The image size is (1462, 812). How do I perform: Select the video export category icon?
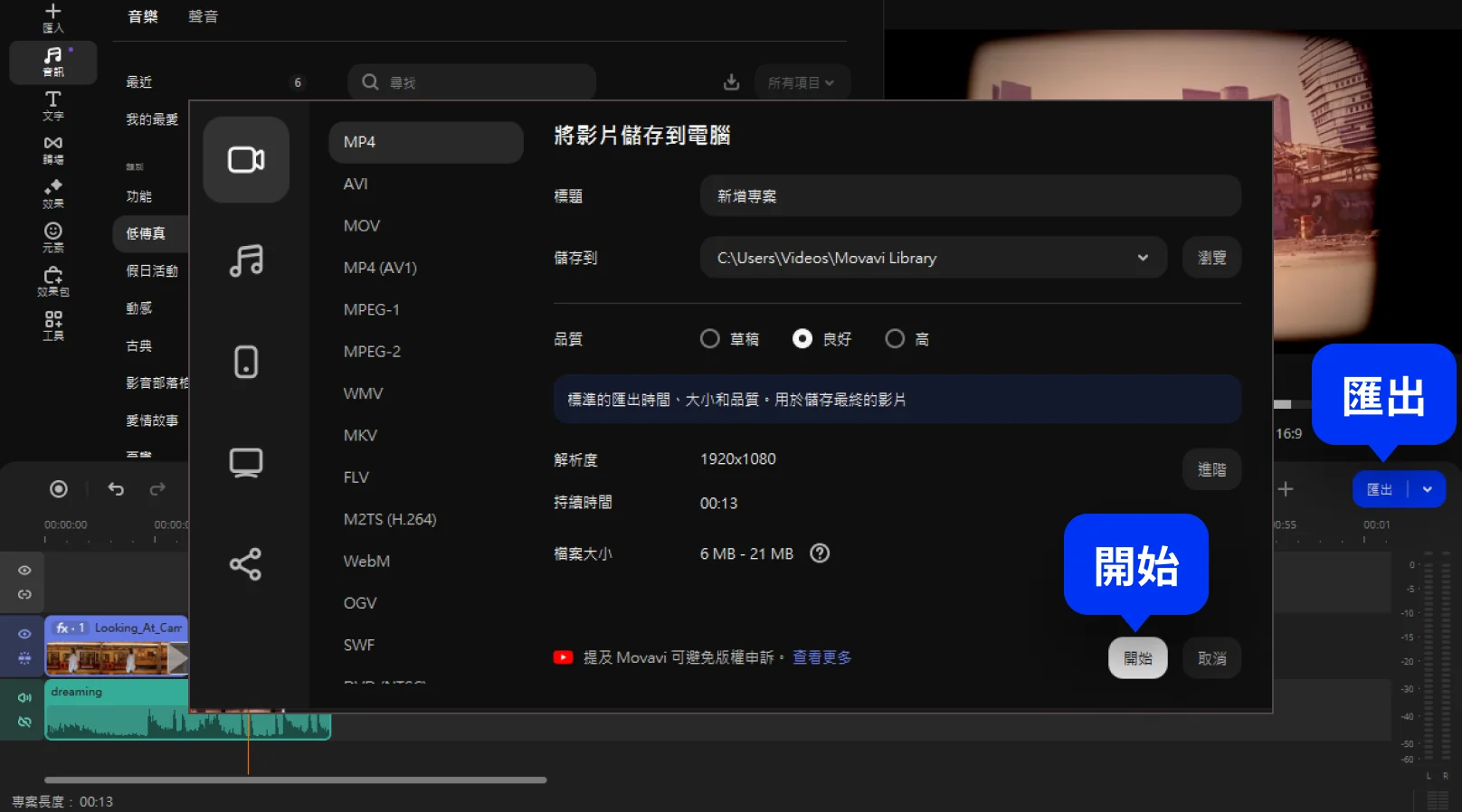tap(246, 160)
